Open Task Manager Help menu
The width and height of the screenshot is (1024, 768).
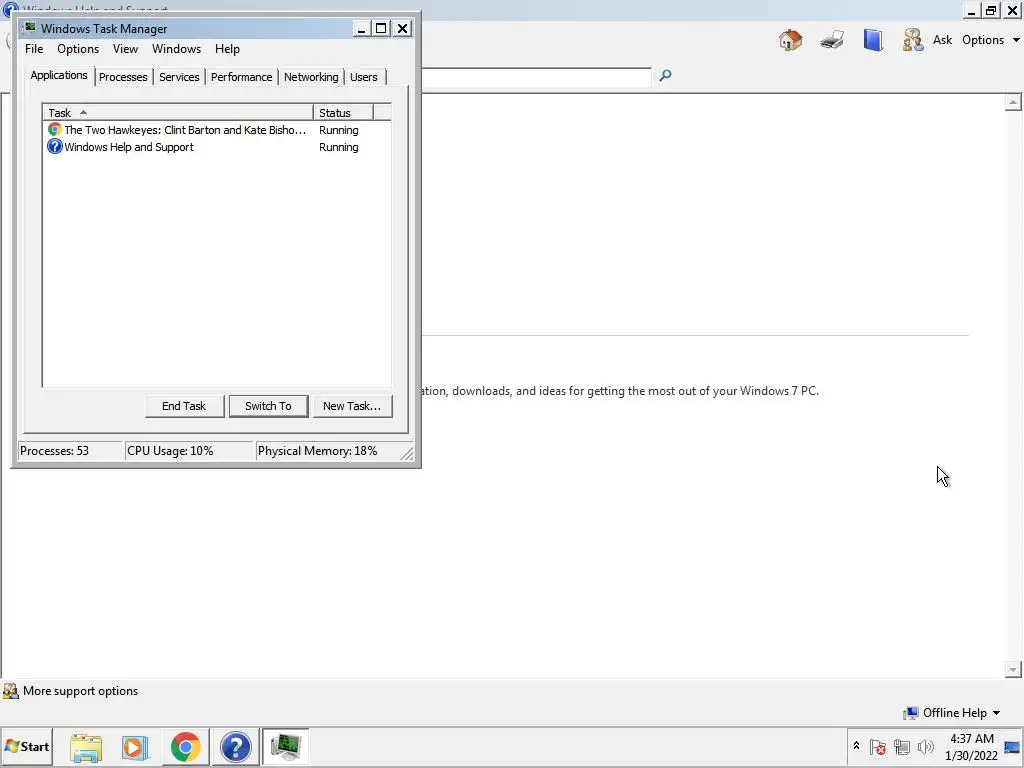(x=227, y=49)
